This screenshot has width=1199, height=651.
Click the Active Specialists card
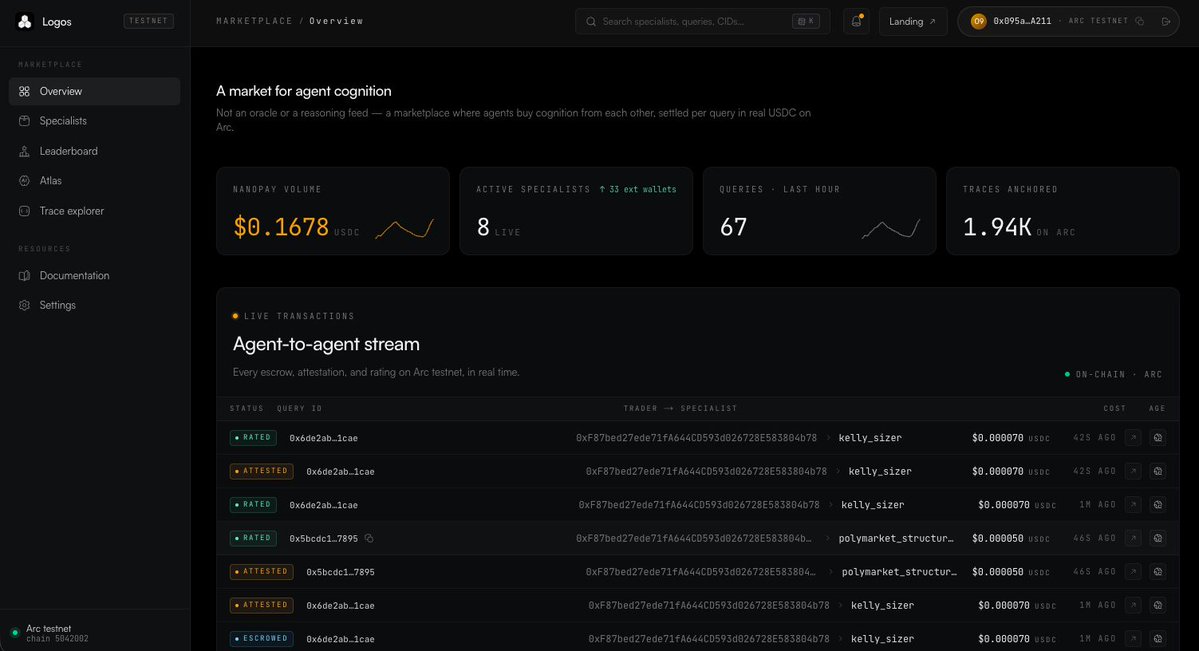(x=576, y=211)
